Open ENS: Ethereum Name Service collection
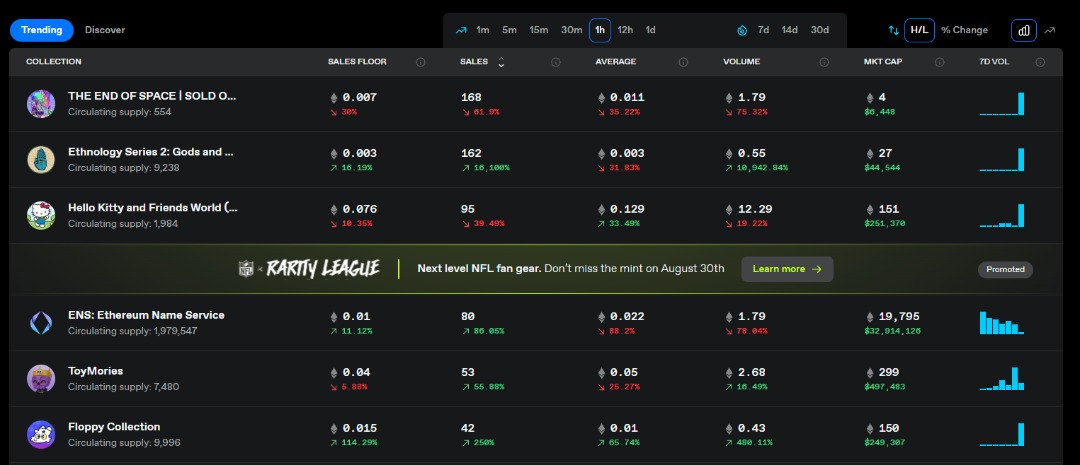Viewport: 1080px width, 465px height. [x=146, y=316]
